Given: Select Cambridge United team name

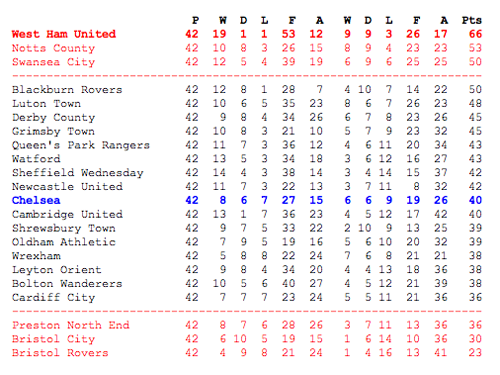Looking at the screenshot, I should 67,214.
